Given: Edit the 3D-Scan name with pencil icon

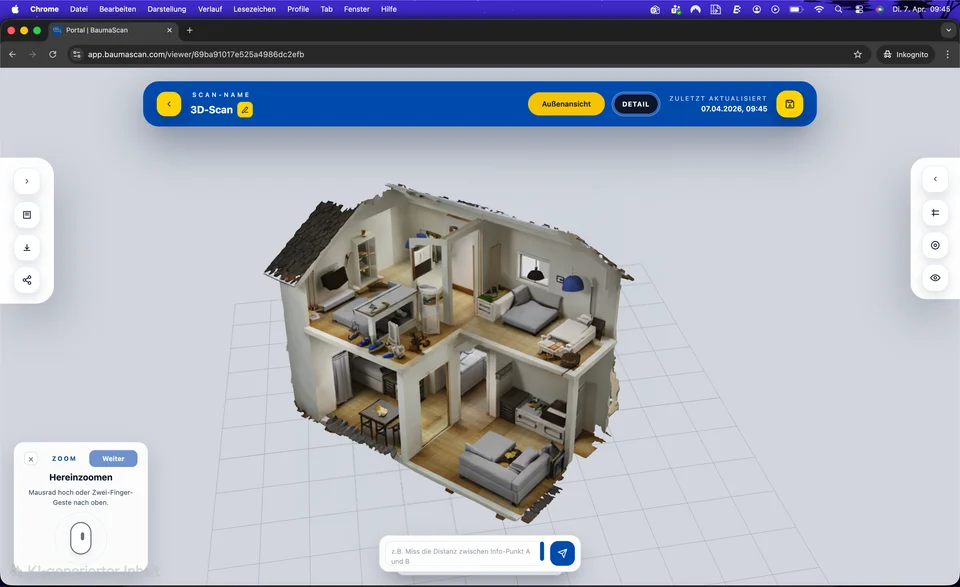Looking at the screenshot, I should (245, 110).
